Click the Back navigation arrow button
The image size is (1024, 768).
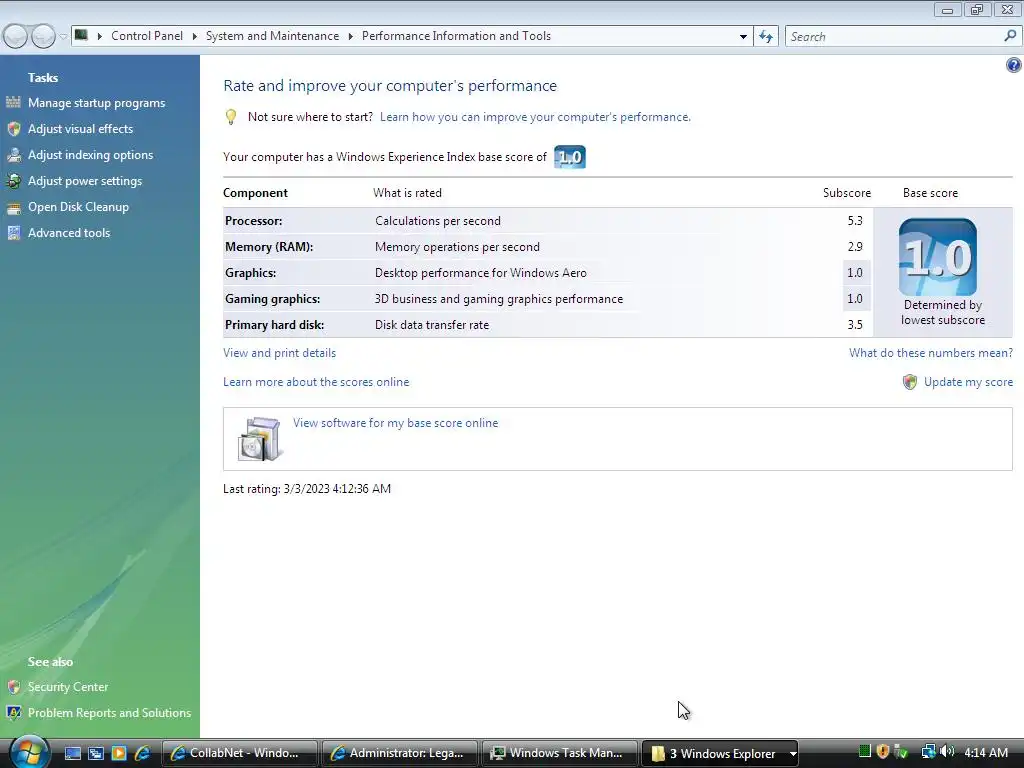[16, 36]
